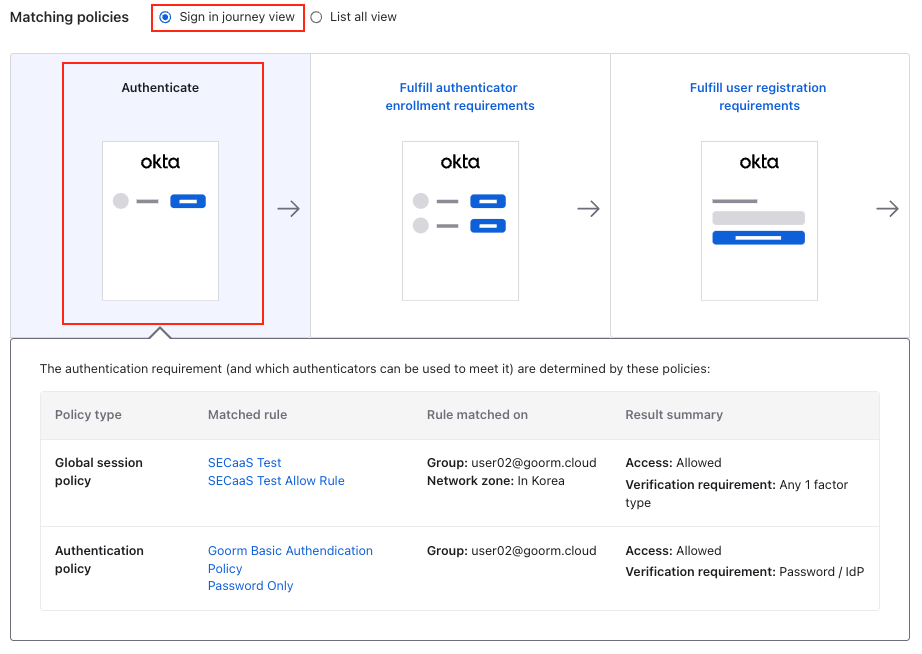Image resolution: width=922 pixels, height=654 pixels.
Task: Click the okta logo in the registration card
Action: coord(759,162)
